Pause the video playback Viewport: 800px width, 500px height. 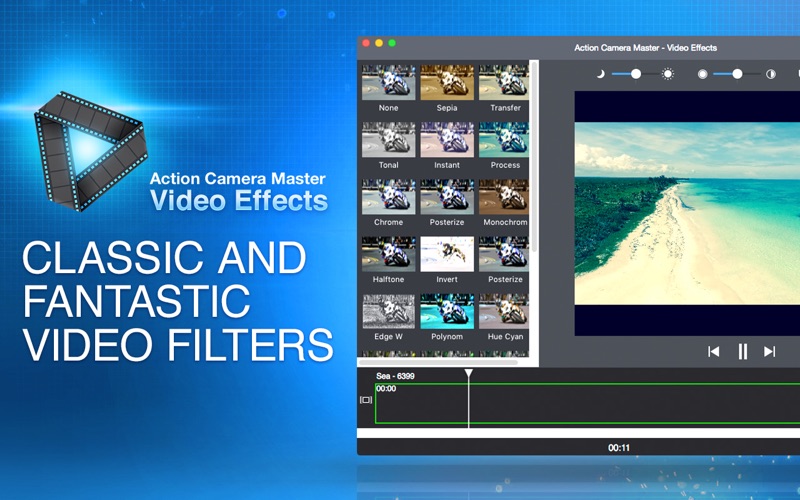[x=742, y=351]
